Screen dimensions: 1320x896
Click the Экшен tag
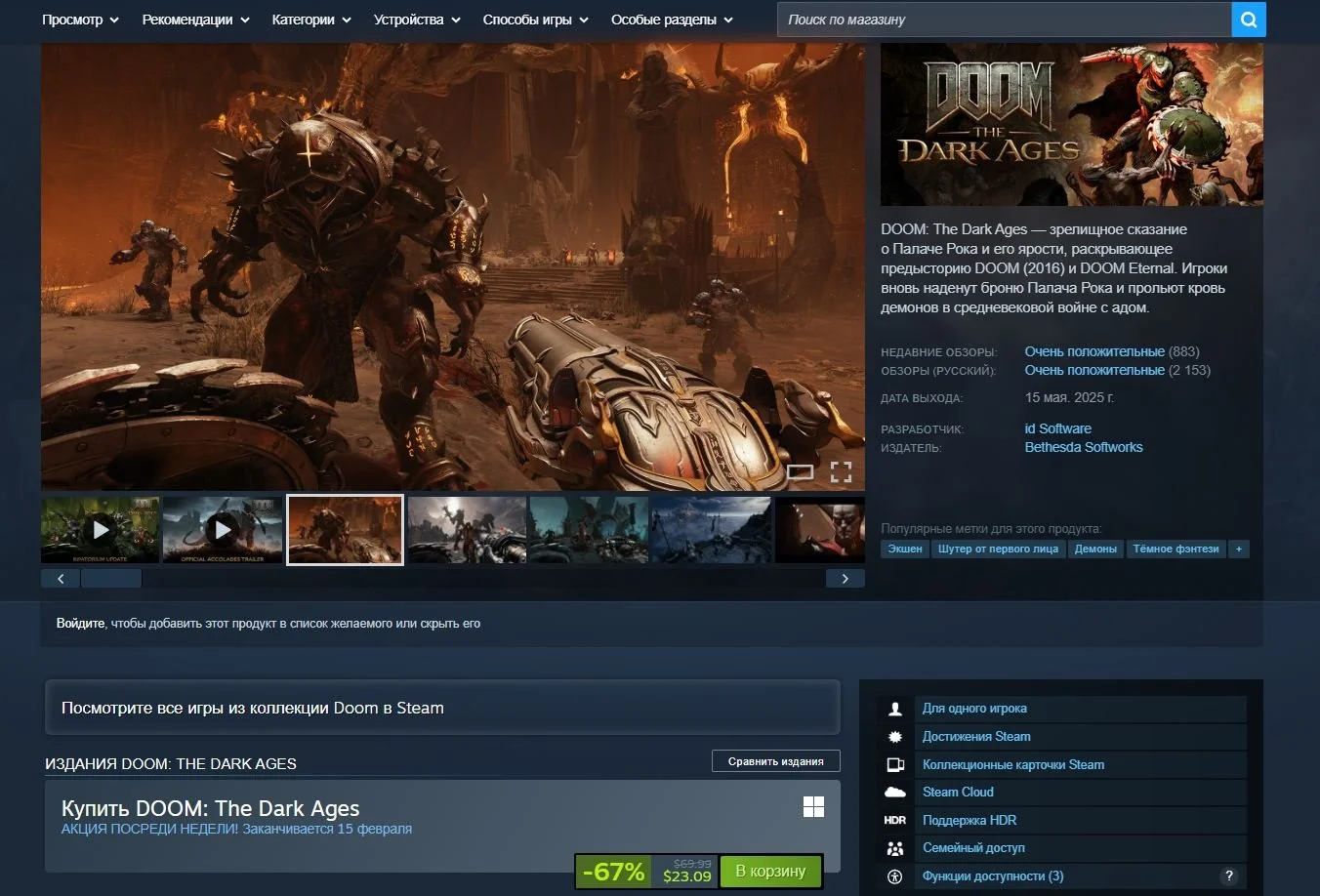click(905, 550)
